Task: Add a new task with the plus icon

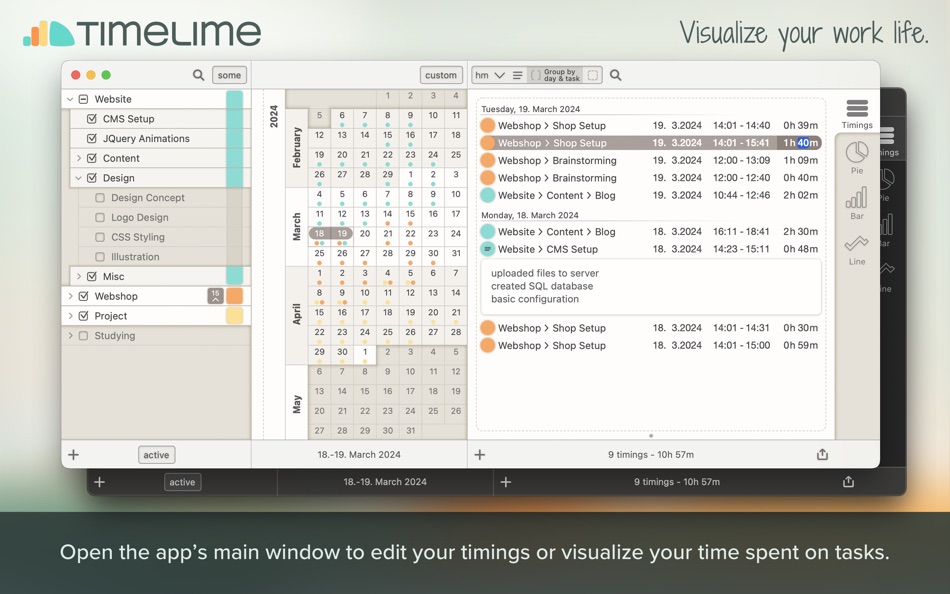Action: click(73, 455)
